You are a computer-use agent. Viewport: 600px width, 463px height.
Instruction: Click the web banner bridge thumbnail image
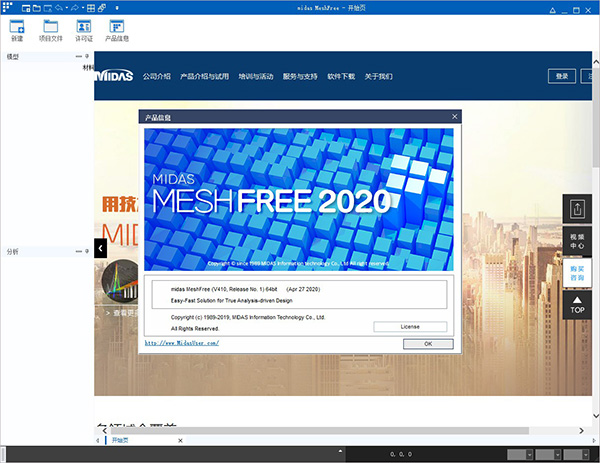click(x=120, y=280)
